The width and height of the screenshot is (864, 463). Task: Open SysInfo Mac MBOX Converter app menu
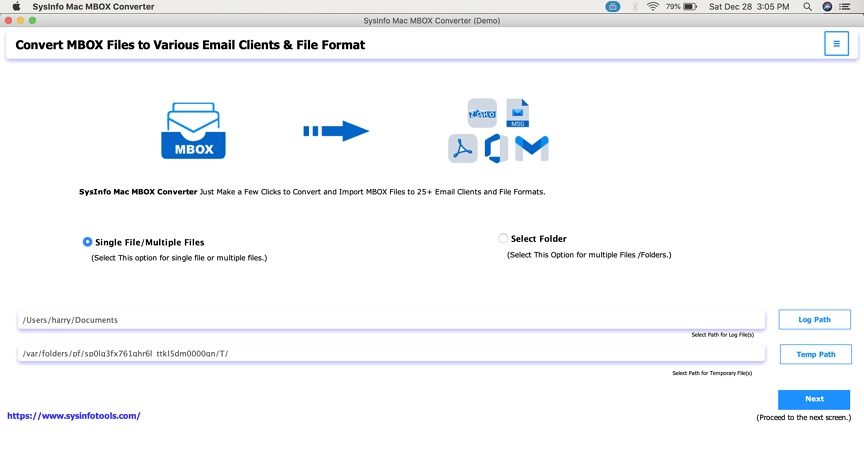pos(93,7)
